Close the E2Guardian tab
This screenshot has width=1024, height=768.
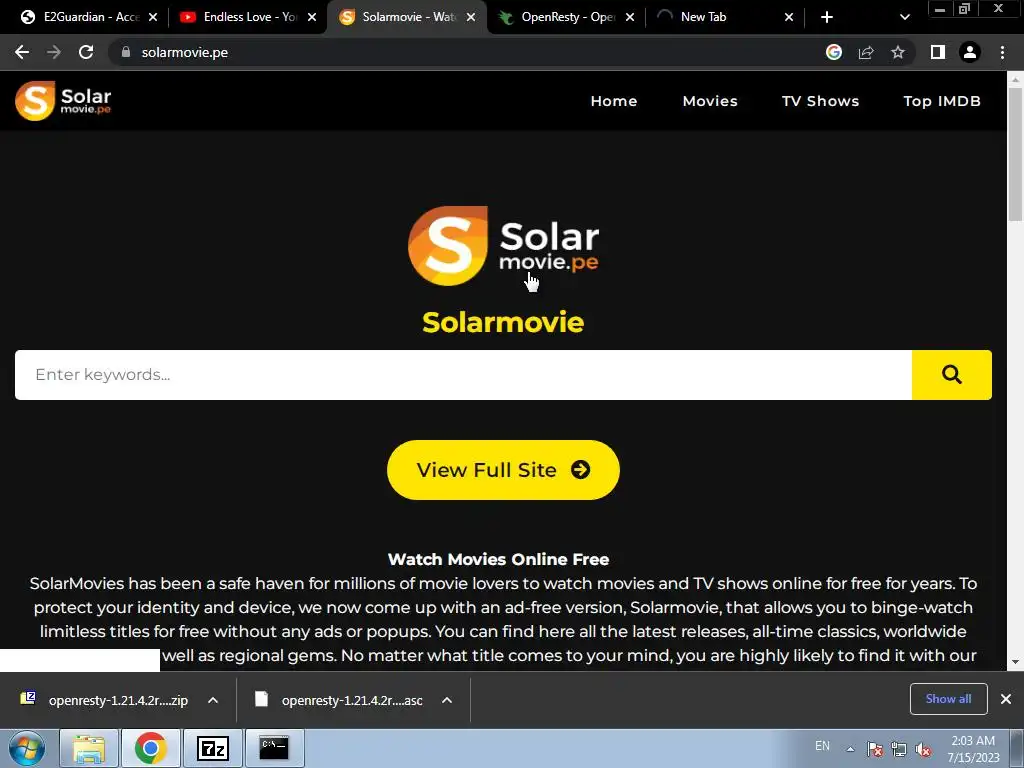tap(153, 17)
